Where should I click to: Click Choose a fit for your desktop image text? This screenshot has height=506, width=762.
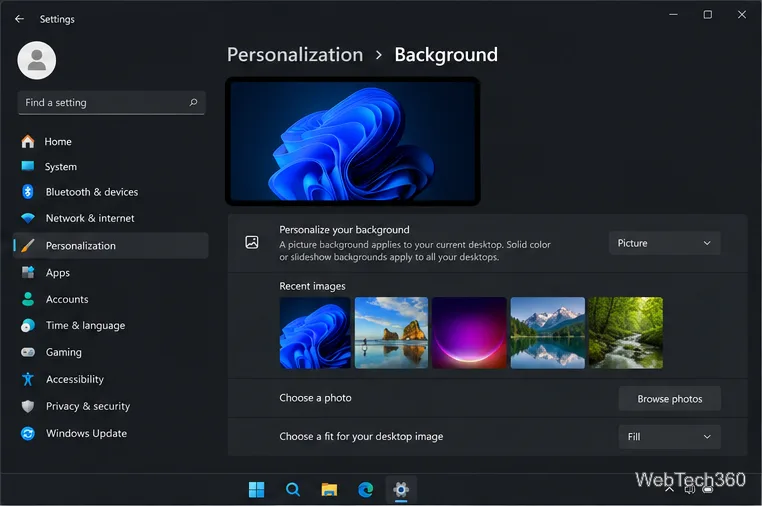pyautogui.click(x=361, y=436)
